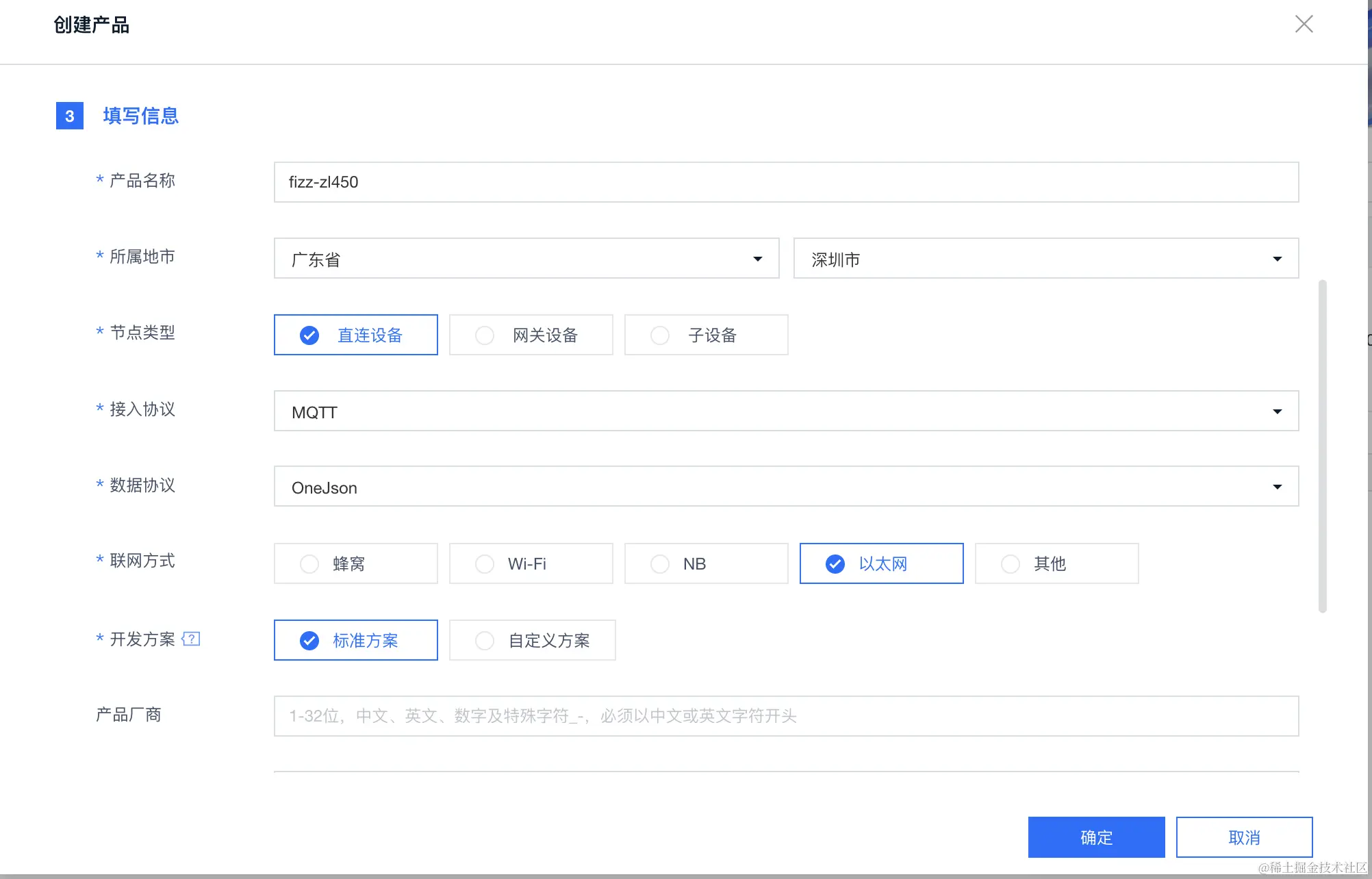The image size is (1372, 879).
Task: Click the 节点类型 field label
Action: point(142,332)
